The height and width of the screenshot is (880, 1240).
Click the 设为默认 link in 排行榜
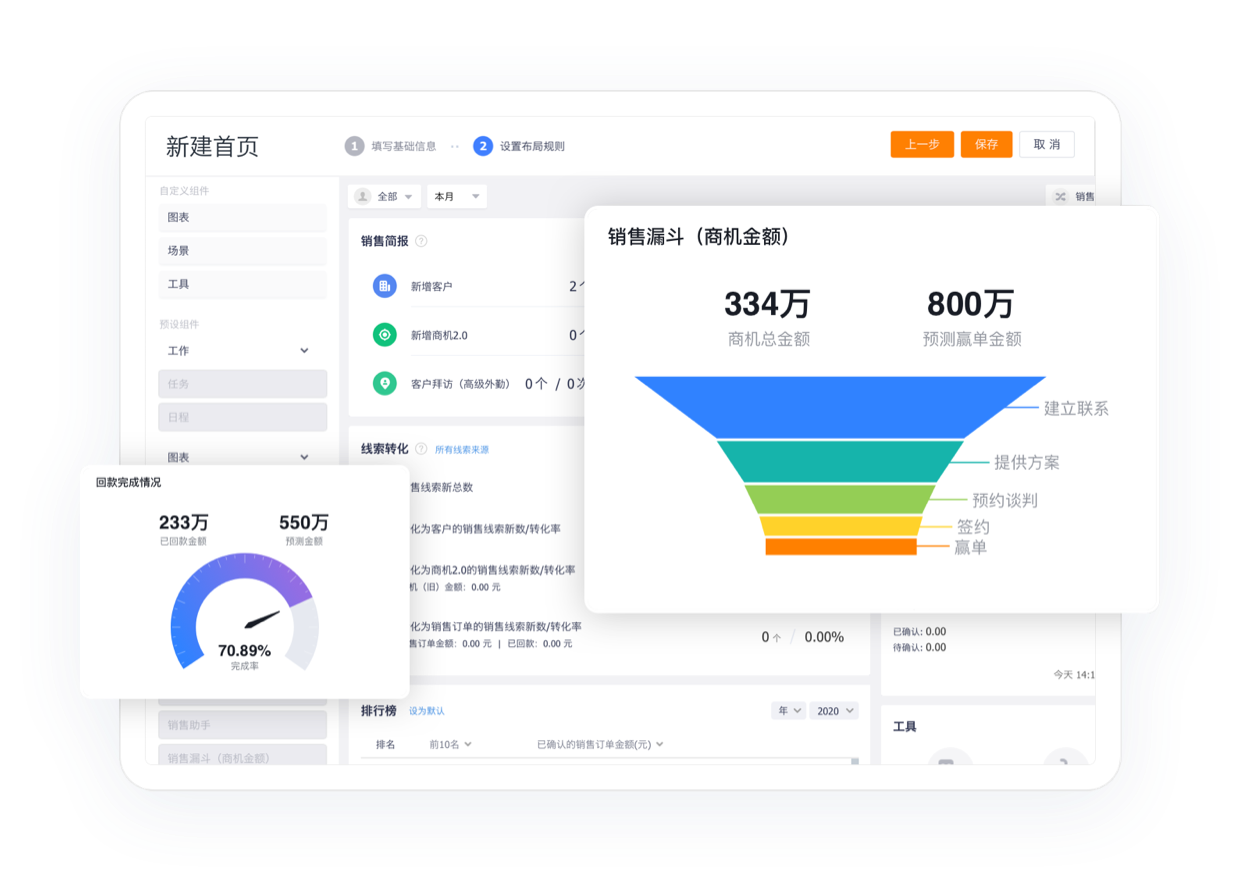(427, 710)
